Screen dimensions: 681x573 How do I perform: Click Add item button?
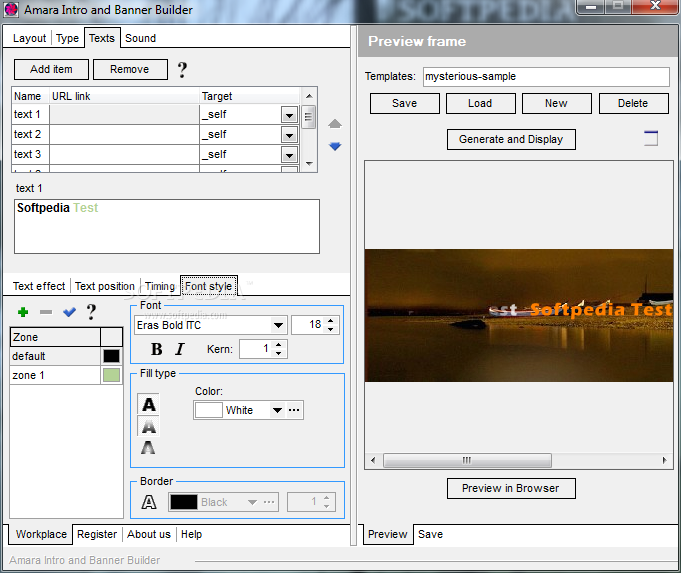pyautogui.click(x=51, y=70)
